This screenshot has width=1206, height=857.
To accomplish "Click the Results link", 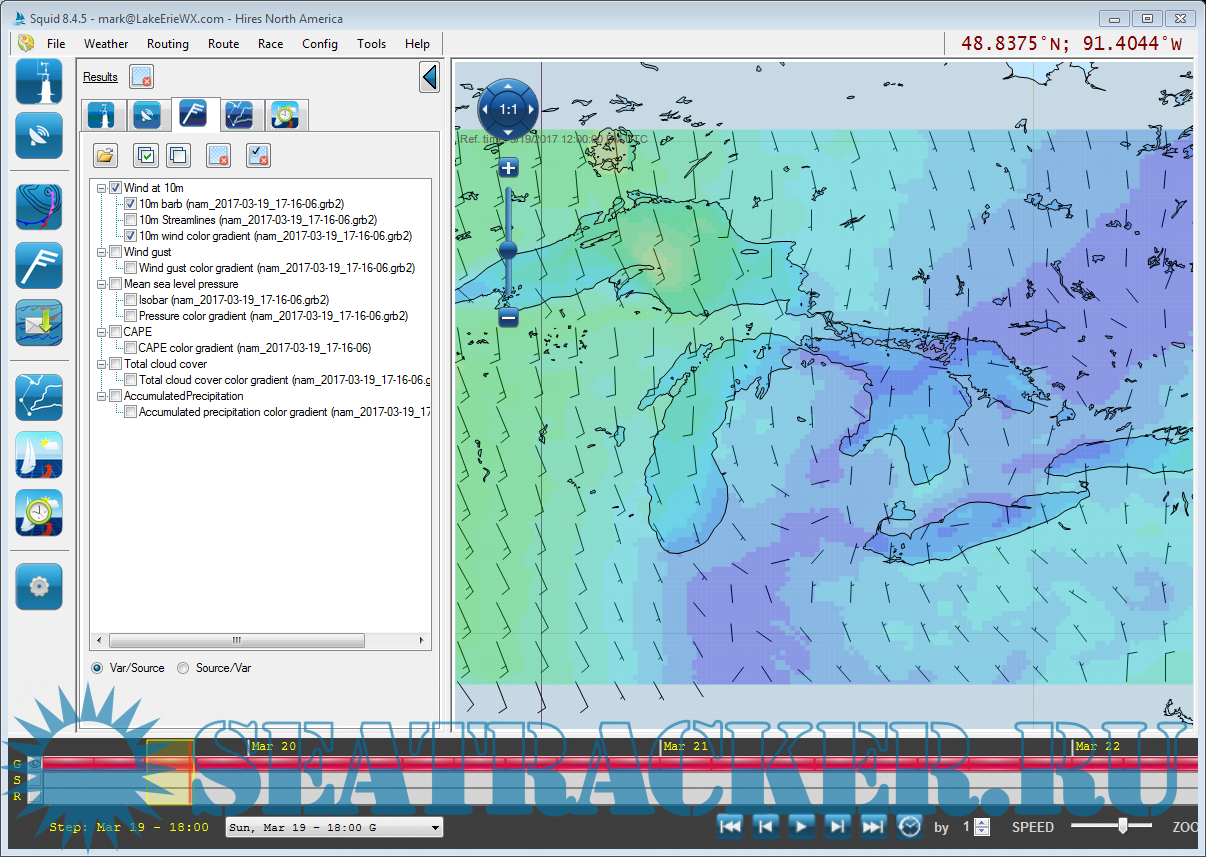I will pyautogui.click(x=100, y=77).
